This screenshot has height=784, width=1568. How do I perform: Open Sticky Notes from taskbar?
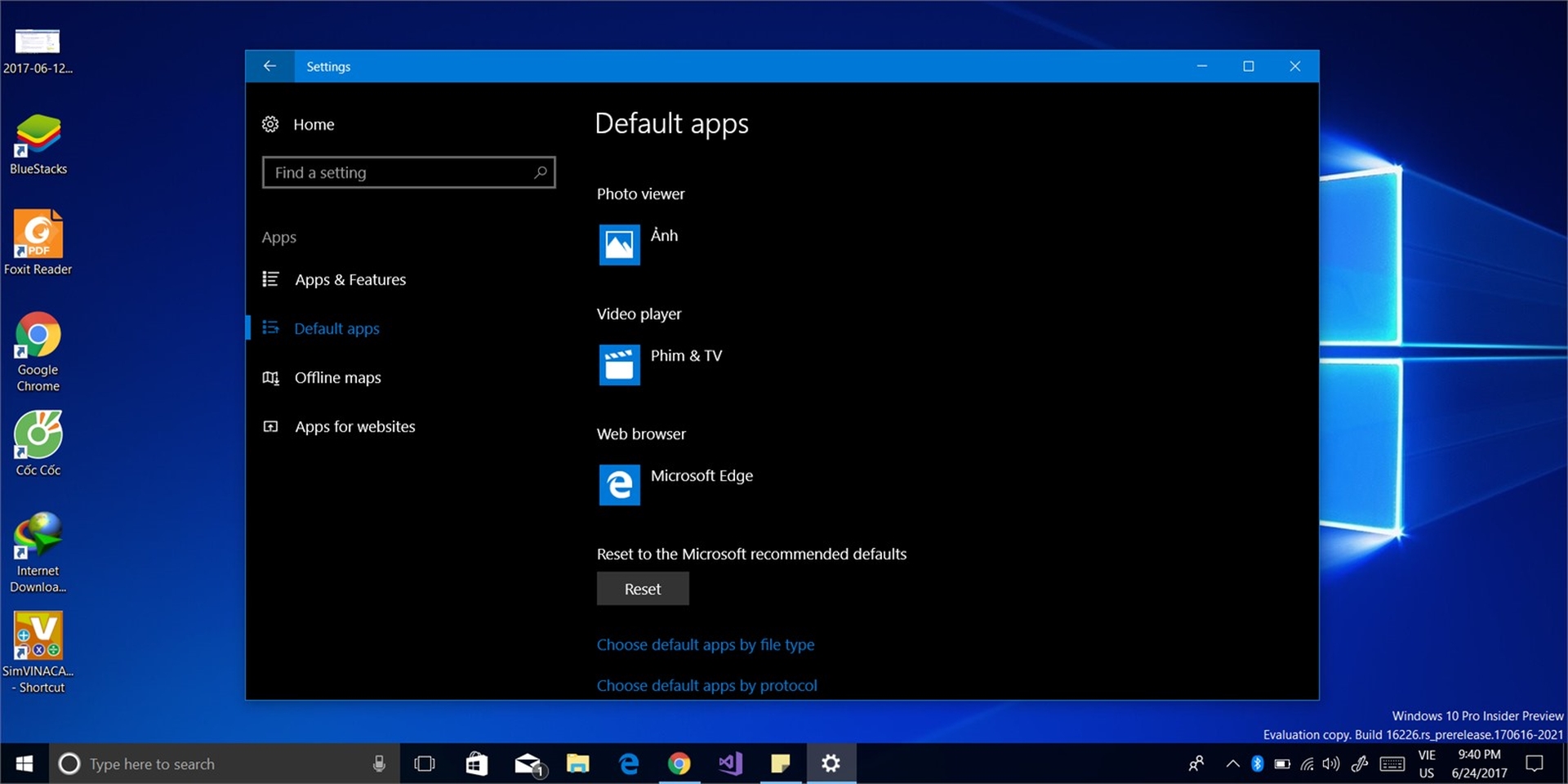click(x=781, y=764)
